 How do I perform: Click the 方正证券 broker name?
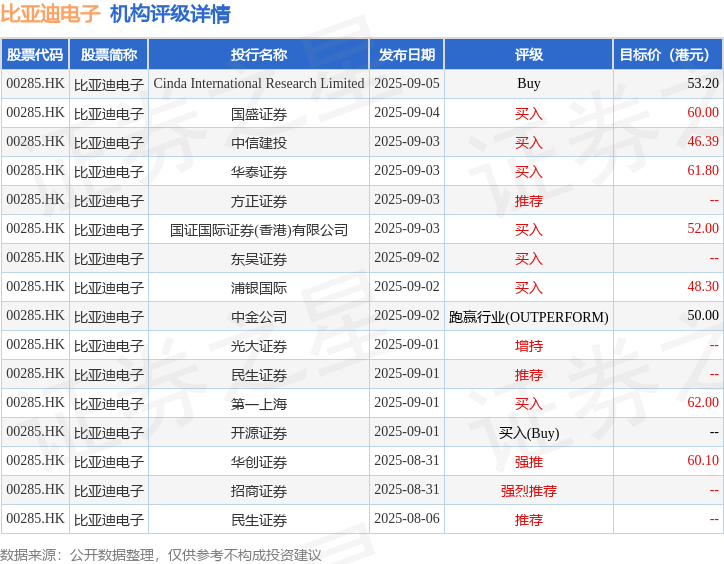pos(259,200)
